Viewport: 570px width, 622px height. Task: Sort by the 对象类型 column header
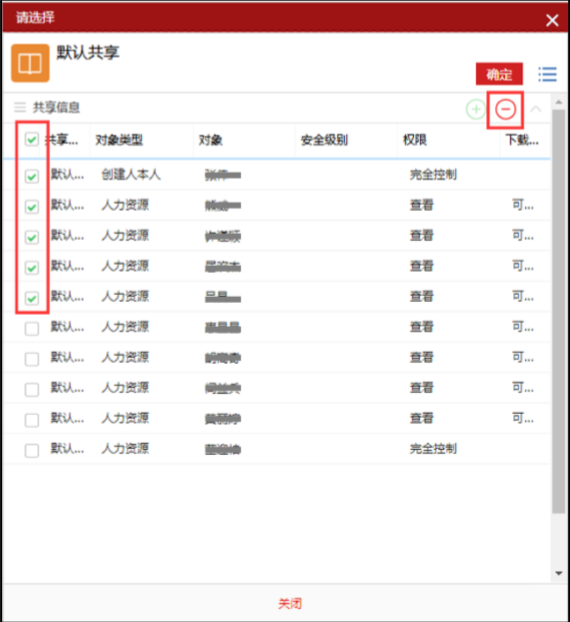click(x=119, y=140)
